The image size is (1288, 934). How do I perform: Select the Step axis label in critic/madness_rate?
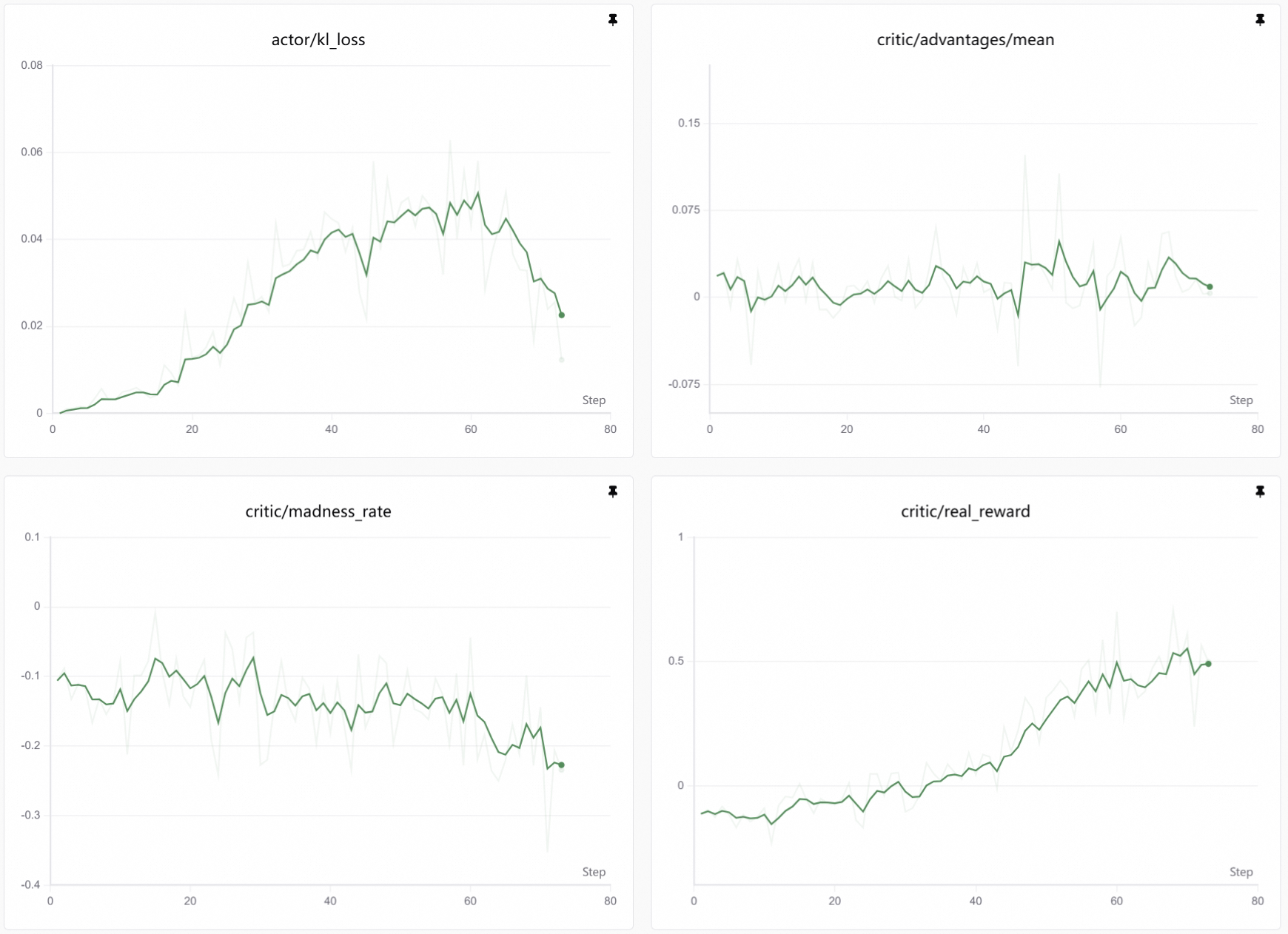pos(594,872)
